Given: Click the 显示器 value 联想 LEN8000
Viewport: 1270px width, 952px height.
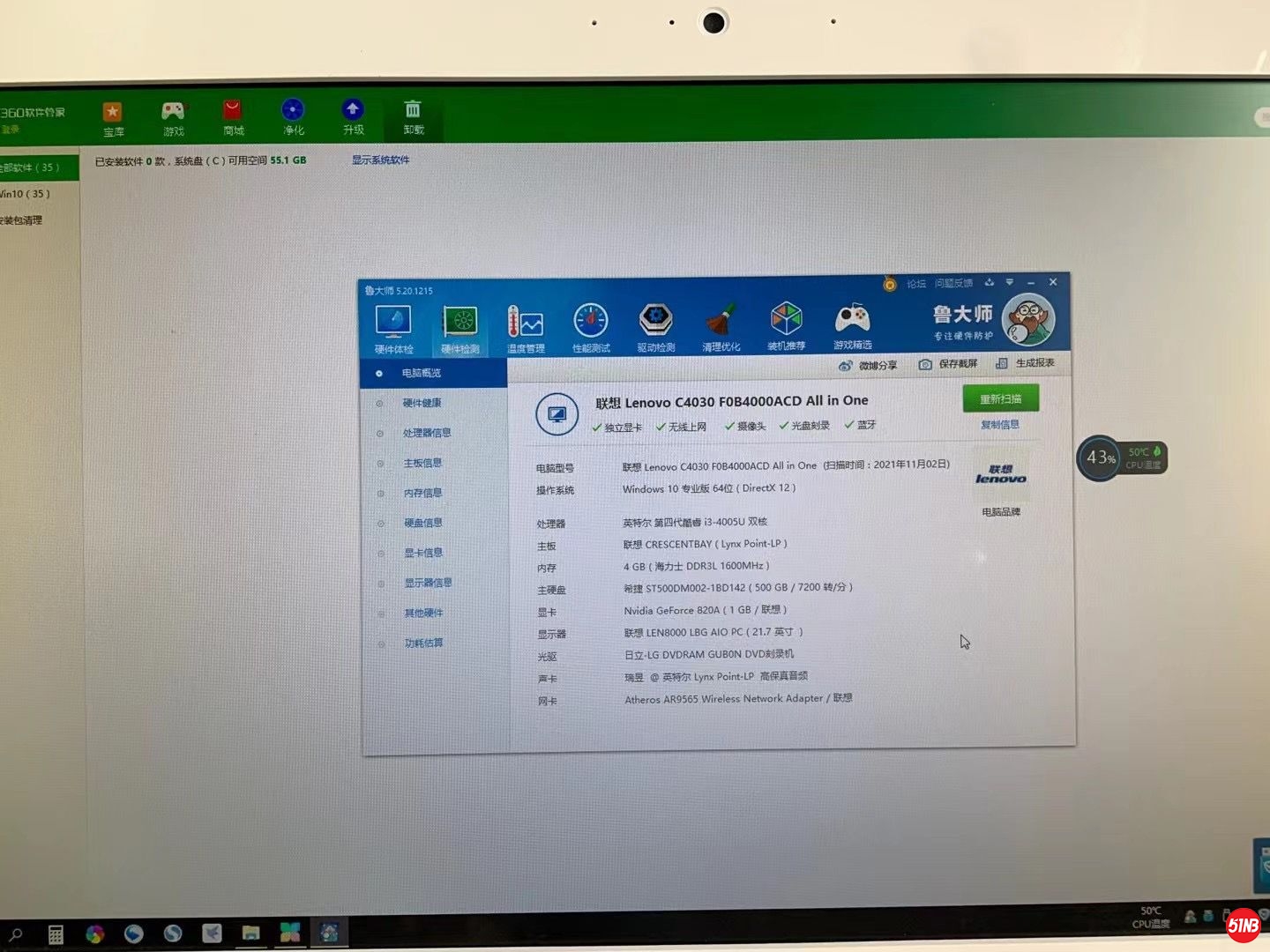Looking at the screenshot, I should (x=713, y=632).
